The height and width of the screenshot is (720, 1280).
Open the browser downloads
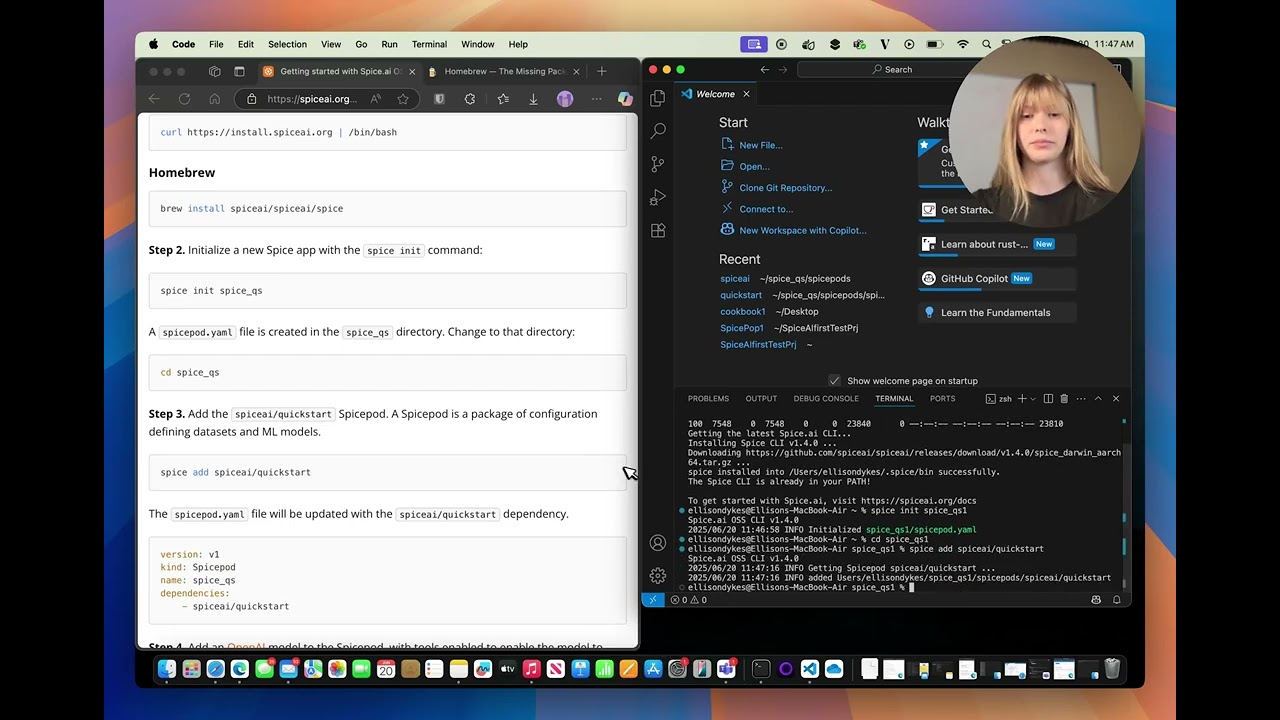(x=533, y=99)
